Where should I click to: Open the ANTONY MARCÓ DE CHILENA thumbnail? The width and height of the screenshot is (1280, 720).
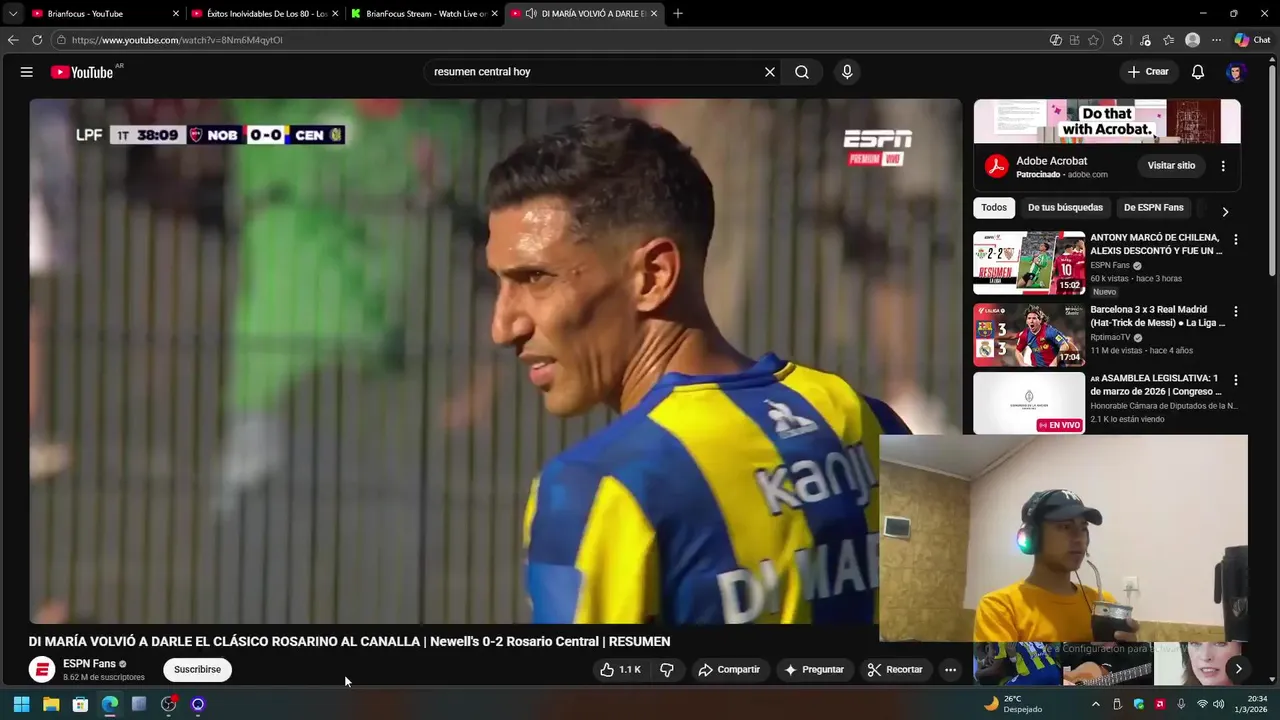click(x=1029, y=263)
